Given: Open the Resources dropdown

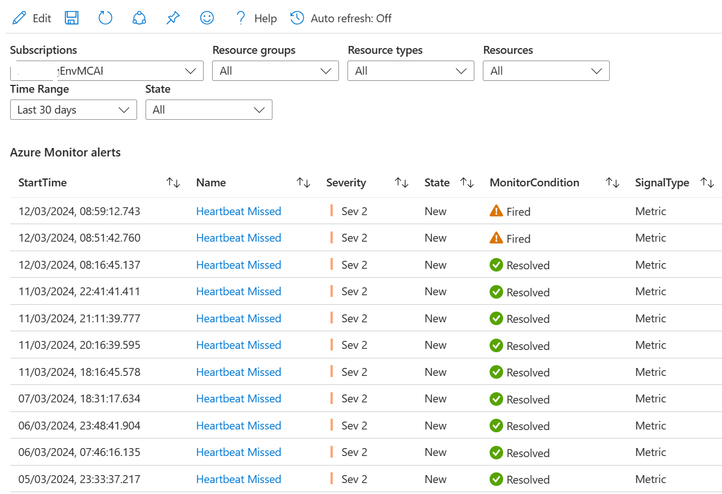Looking at the screenshot, I should (x=546, y=71).
